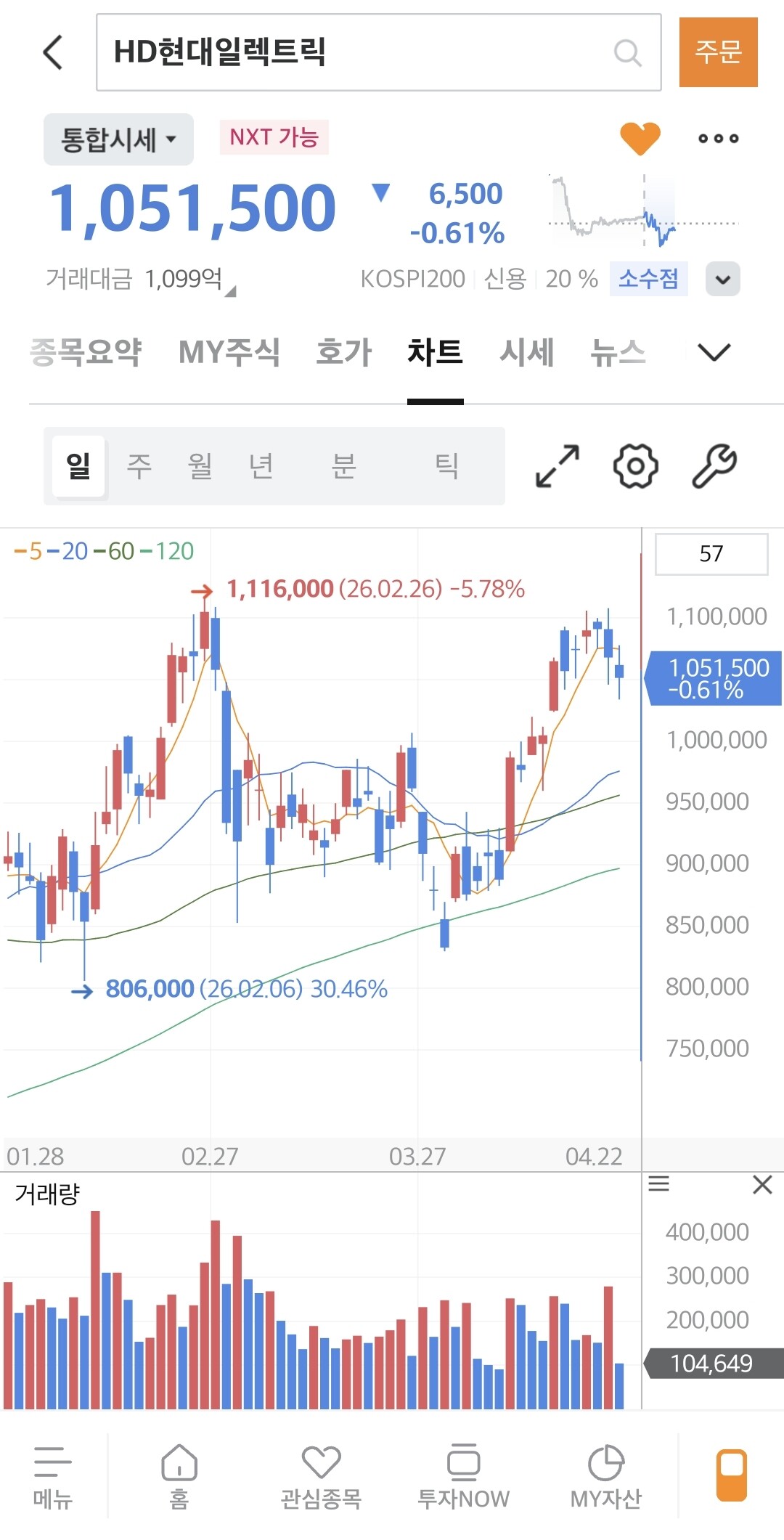This screenshot has height=1540, width=784.
Task: Open chart settings gear icon
Action: click(x=636, y=466)
